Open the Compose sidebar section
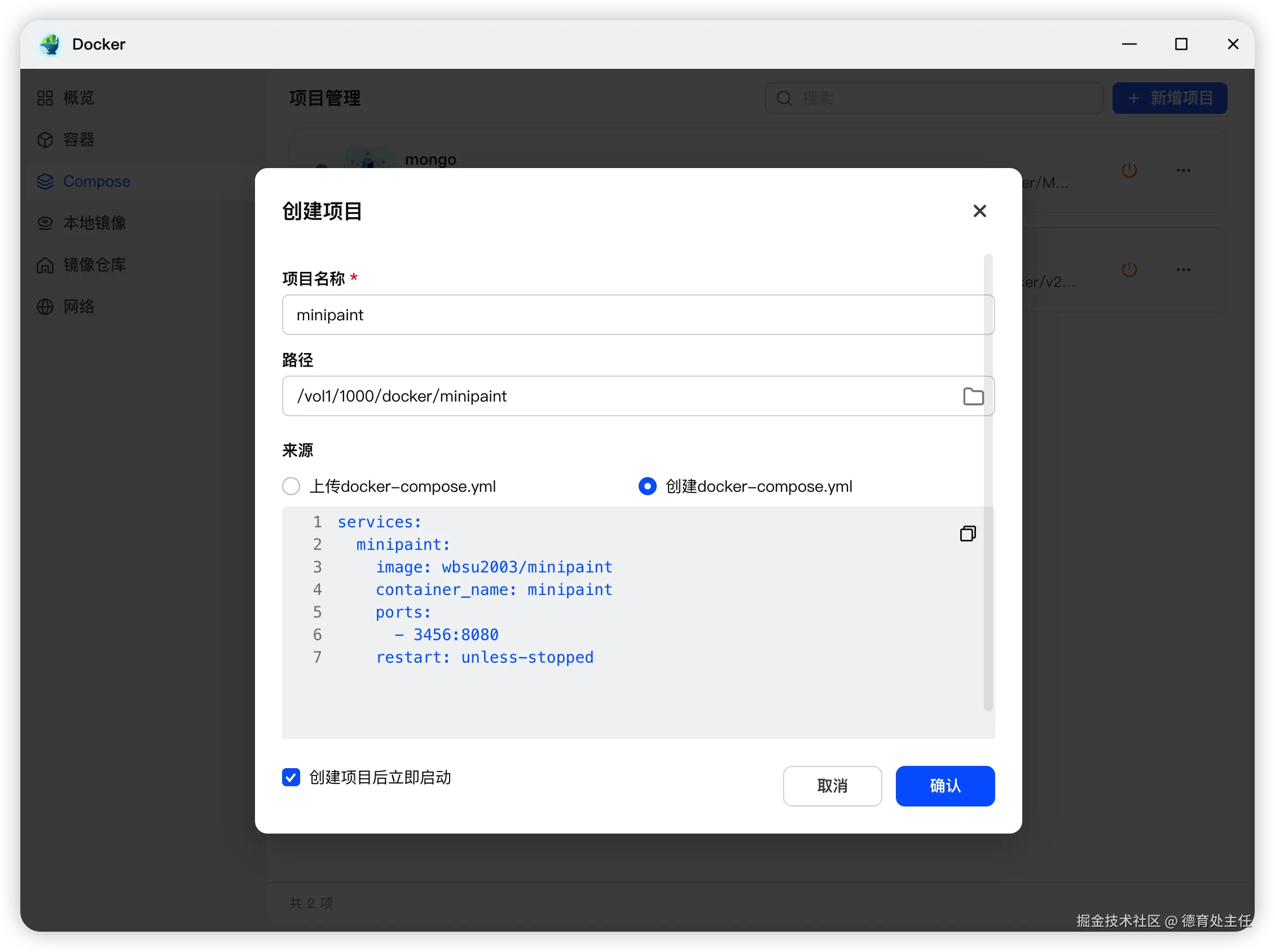This screenshot has height=952, width=1275. pos(96,182)
